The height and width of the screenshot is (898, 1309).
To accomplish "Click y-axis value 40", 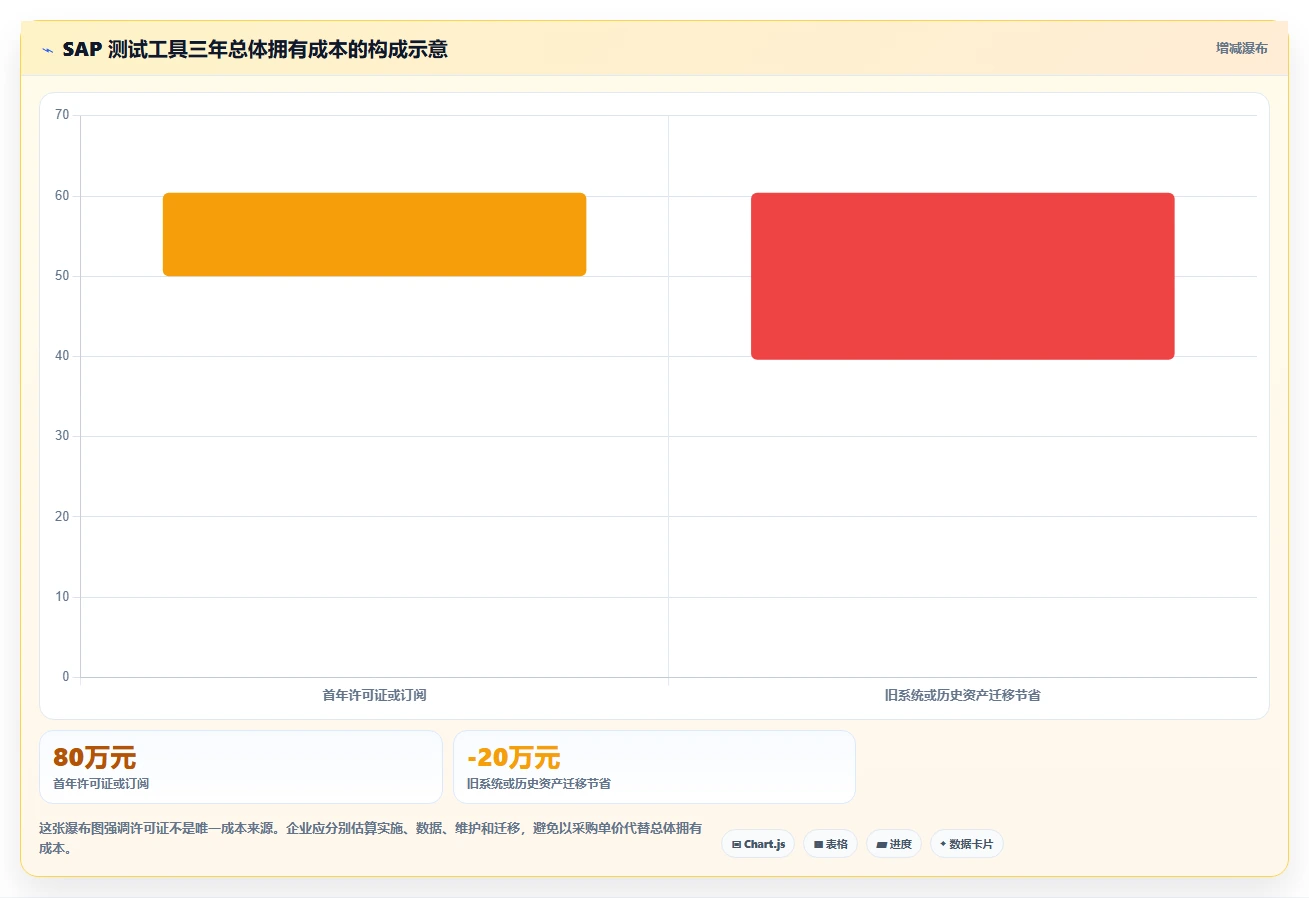I will pos(62,356).
